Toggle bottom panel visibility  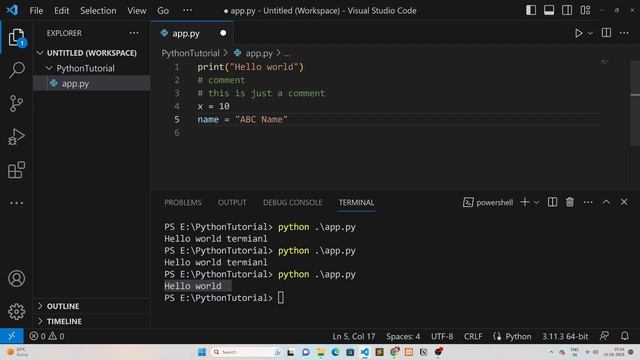pyautogui.click(x=549, y=10)
